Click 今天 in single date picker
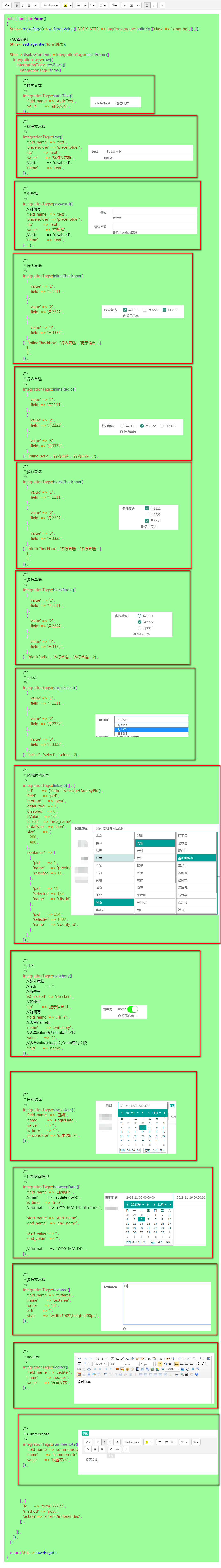This screenshot has height=1568, width=221. tap(155, 1150)
